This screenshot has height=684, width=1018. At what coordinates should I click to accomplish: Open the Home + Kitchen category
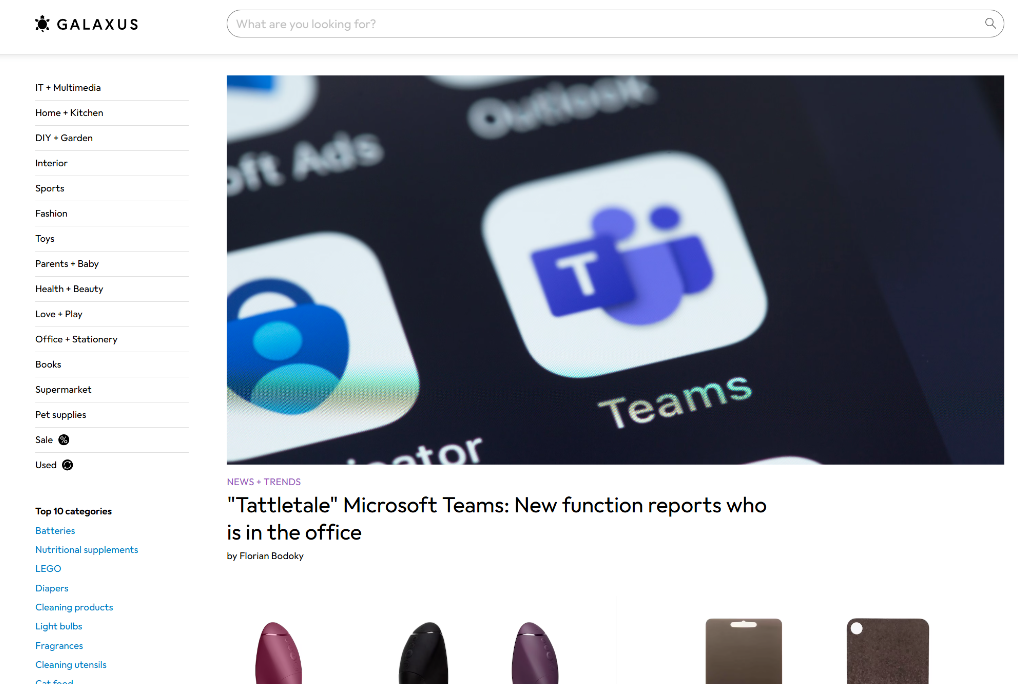(x=69, y=113)
